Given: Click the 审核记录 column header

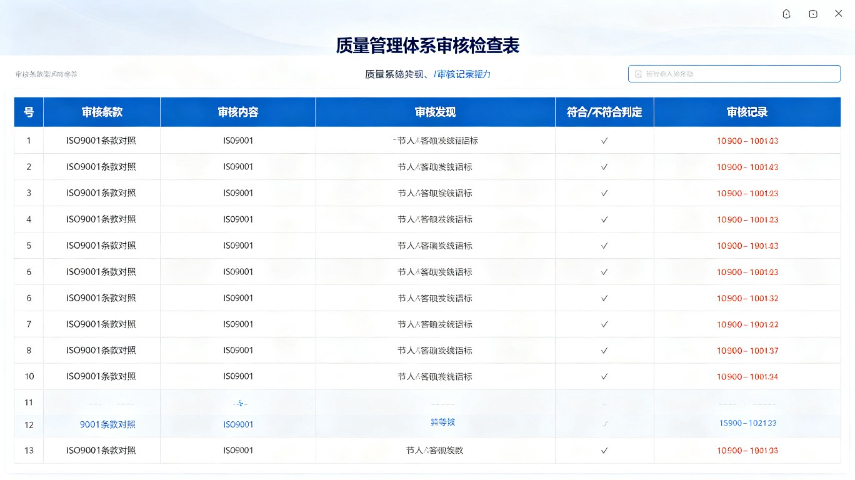Looking at the screenshot, I should coord(747,112).
